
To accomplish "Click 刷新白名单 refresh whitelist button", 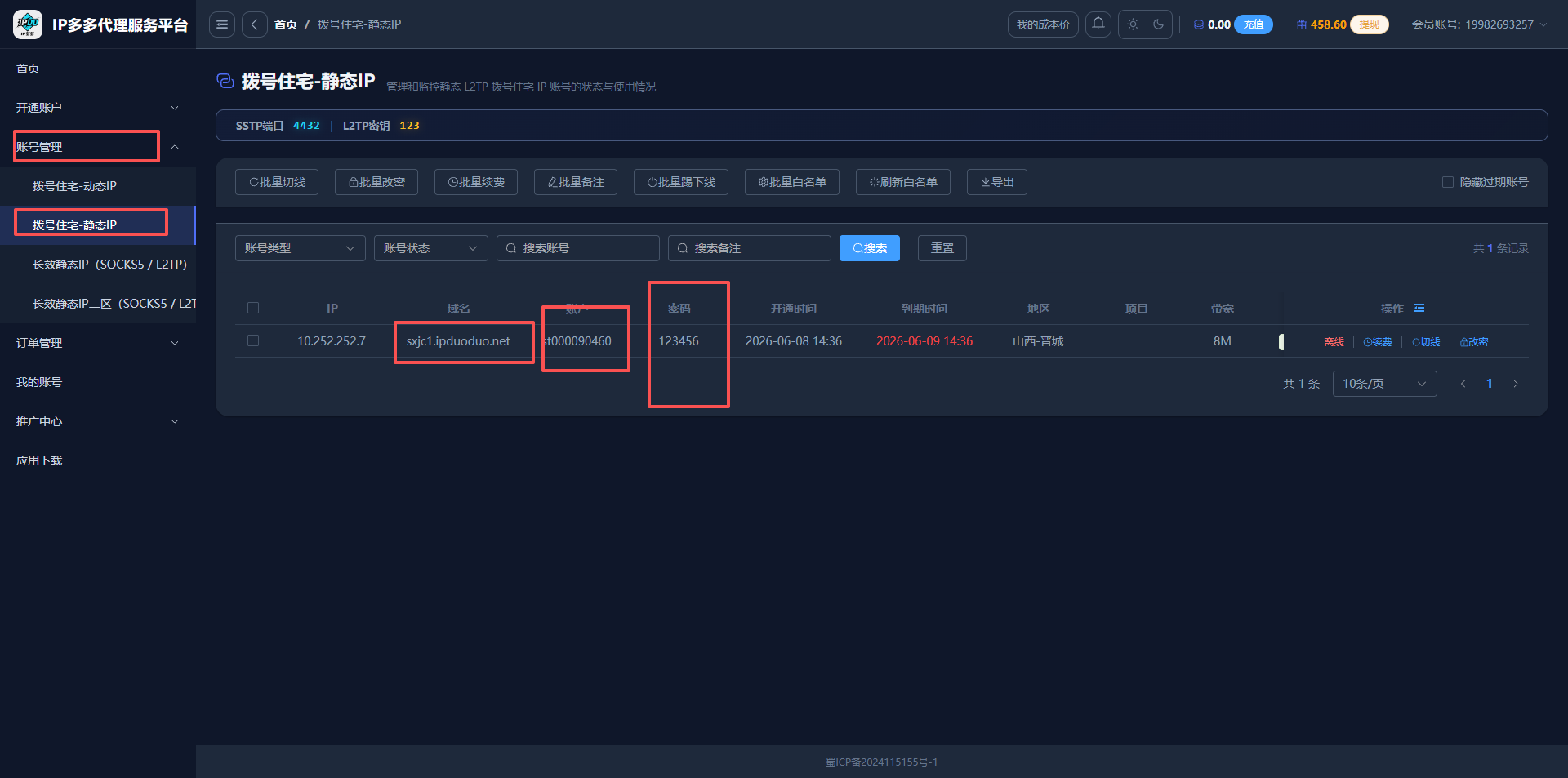I will pyautogui.click(x=903, y=182).
